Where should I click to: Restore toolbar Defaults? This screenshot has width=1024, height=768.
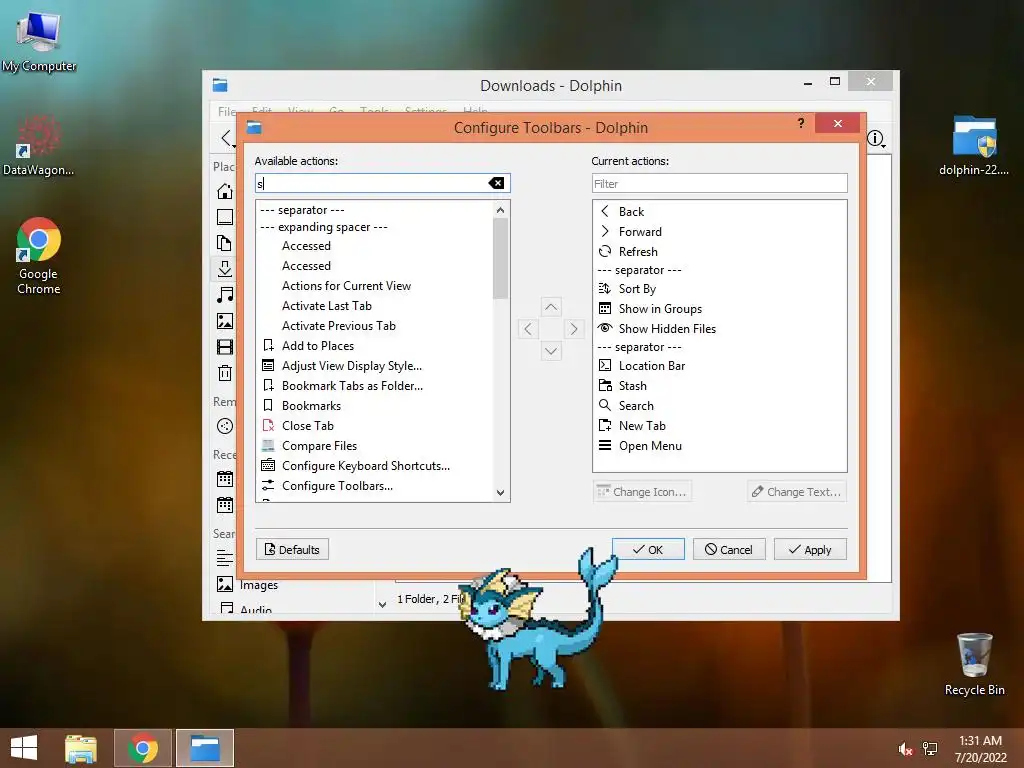pyautogui.click(x=292, y=550)
